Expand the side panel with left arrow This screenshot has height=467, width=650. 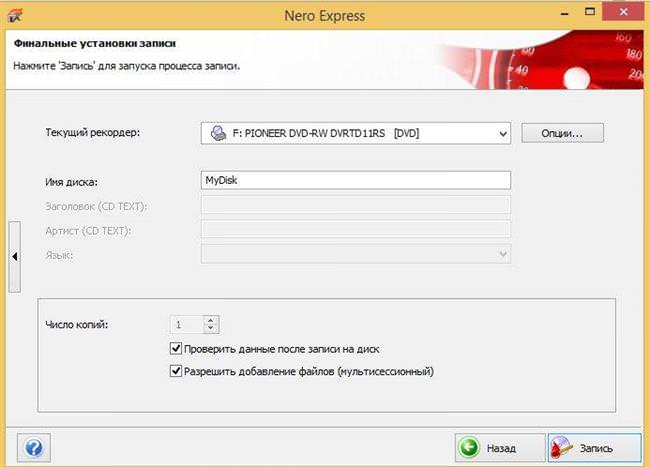[15, 257]
